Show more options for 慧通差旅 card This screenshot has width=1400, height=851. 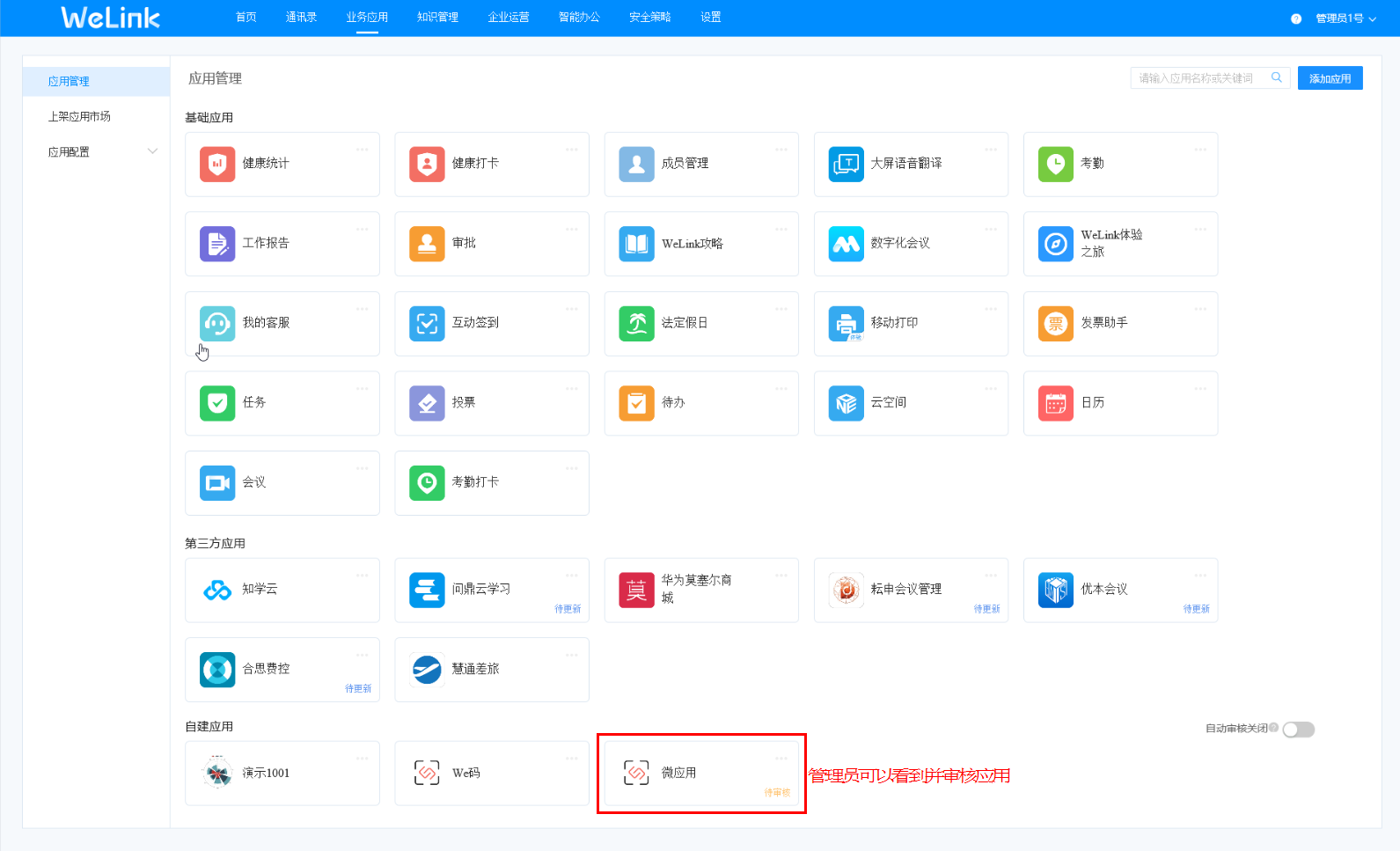pyautogui.click(x=572, y=655)
